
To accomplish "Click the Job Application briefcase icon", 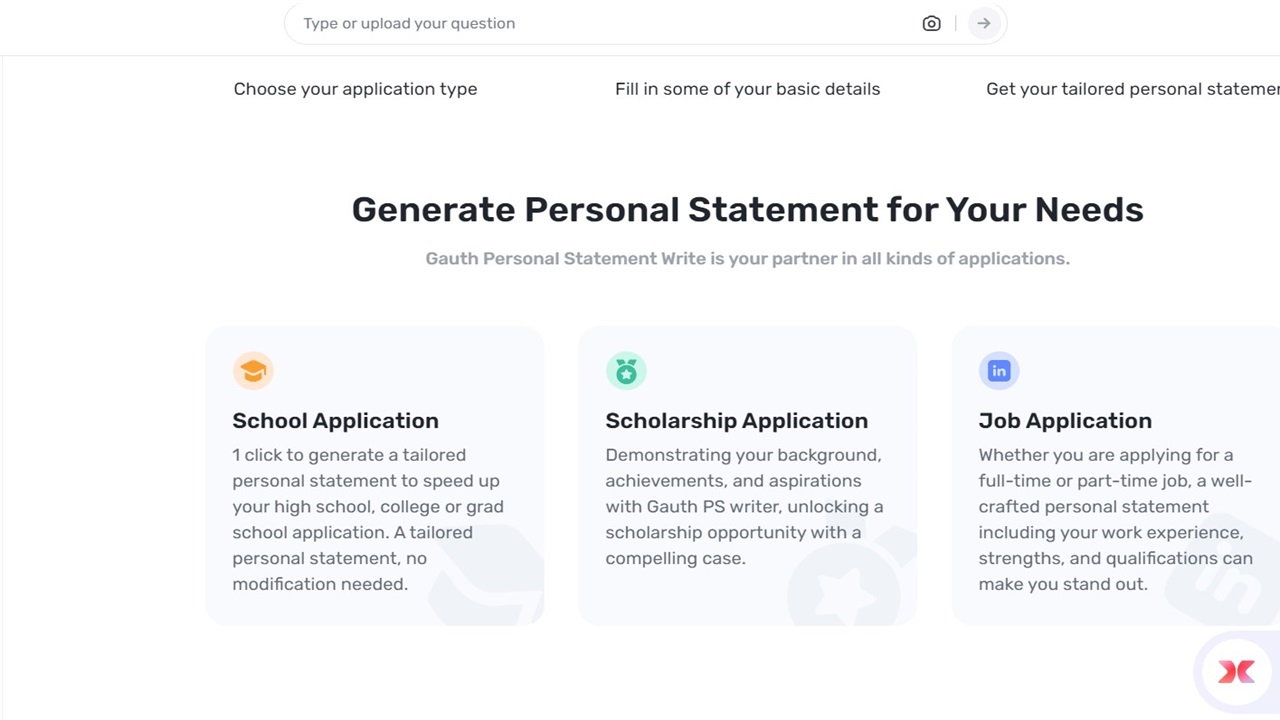I will tap(999, 371).
